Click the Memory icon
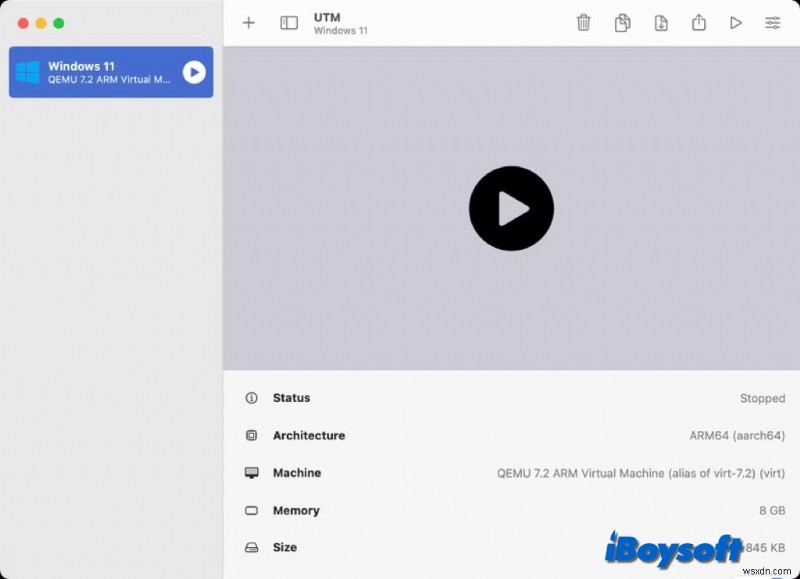 coord(251,510)
